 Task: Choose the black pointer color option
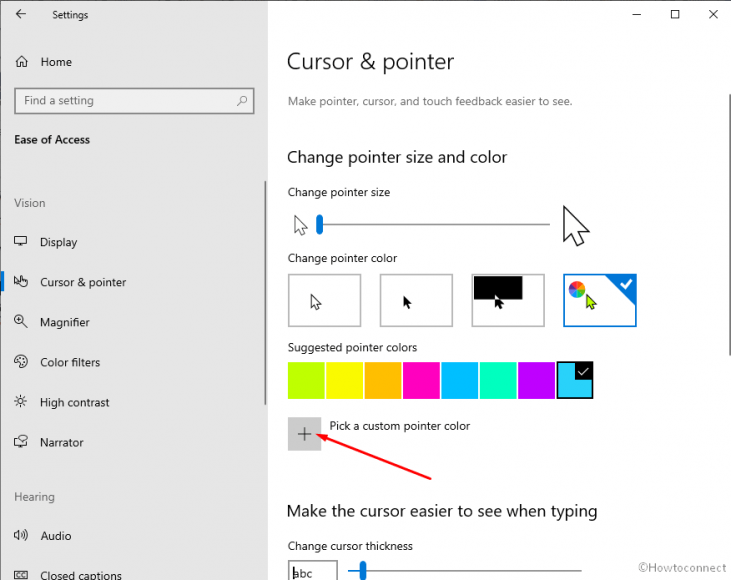[416, 301]
